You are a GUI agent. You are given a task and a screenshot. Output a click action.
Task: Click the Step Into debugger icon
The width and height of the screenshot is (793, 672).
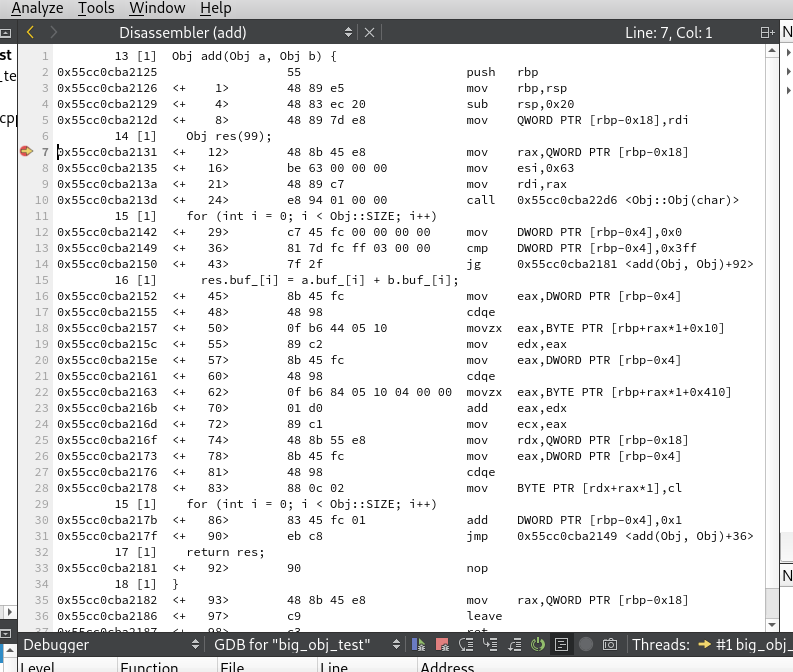490,645
